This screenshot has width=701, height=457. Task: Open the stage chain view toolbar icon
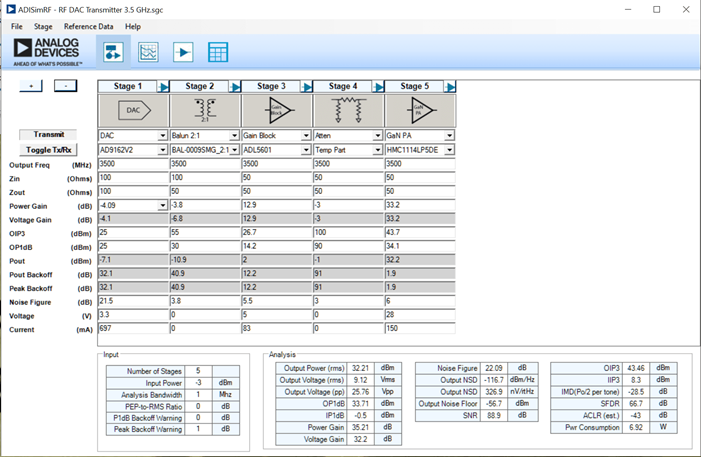pos(113,52)
